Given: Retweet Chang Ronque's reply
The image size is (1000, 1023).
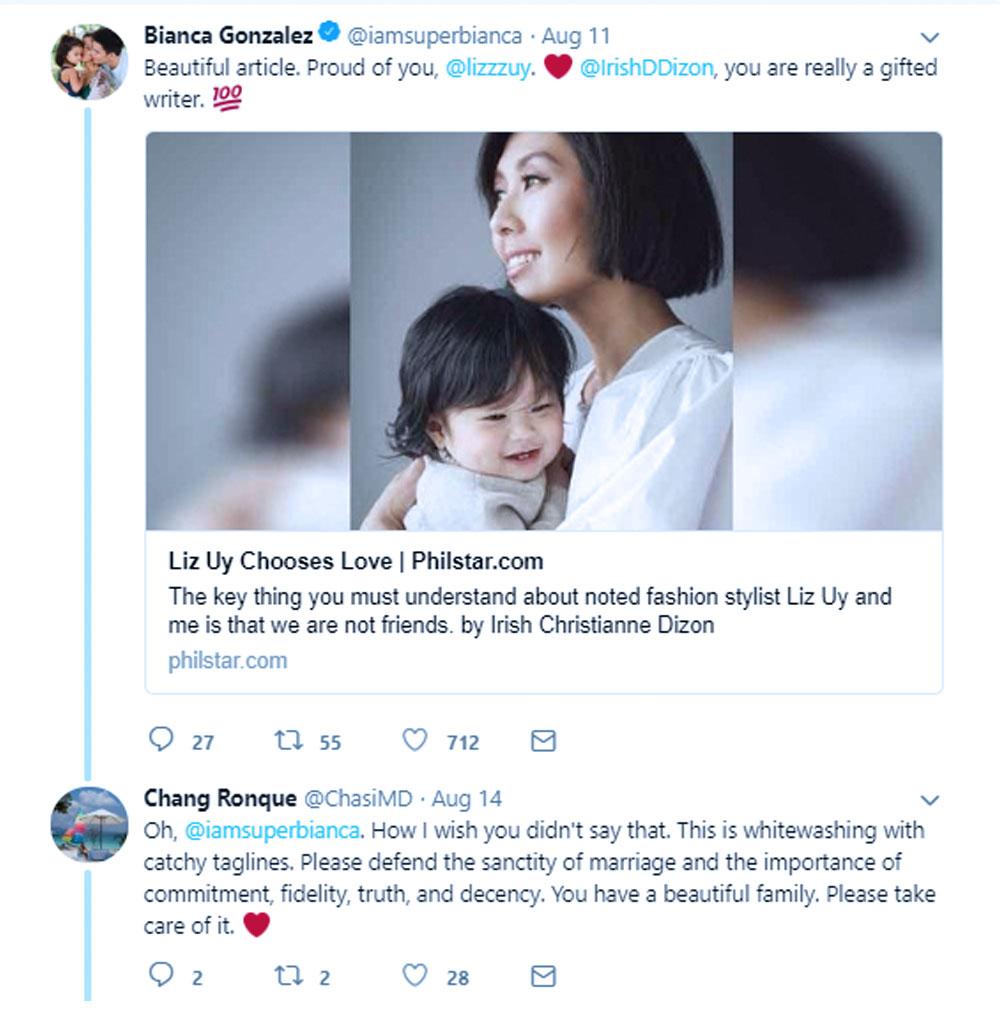Looking at the screenshot, I should point(289,976).
